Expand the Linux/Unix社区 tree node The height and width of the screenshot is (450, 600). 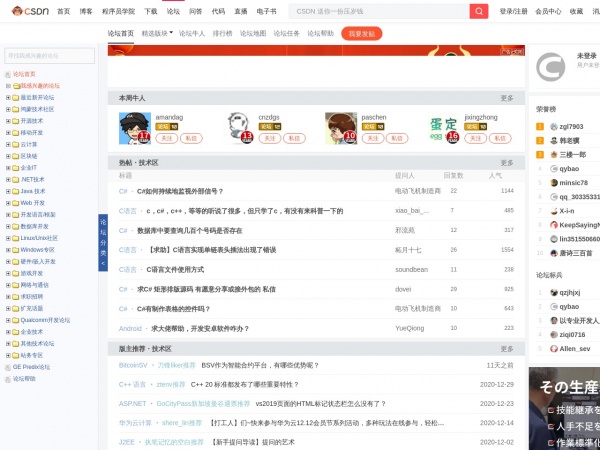8,238
